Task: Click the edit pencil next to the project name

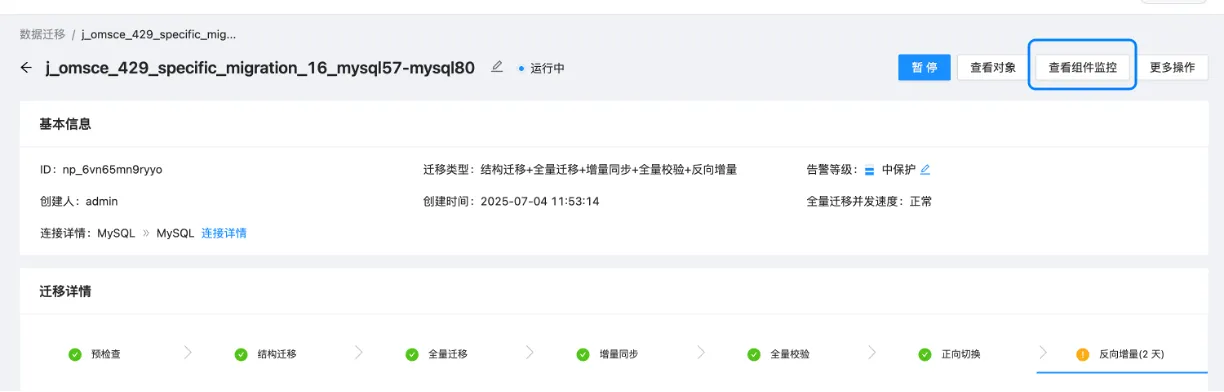Action: coord(497,67)
